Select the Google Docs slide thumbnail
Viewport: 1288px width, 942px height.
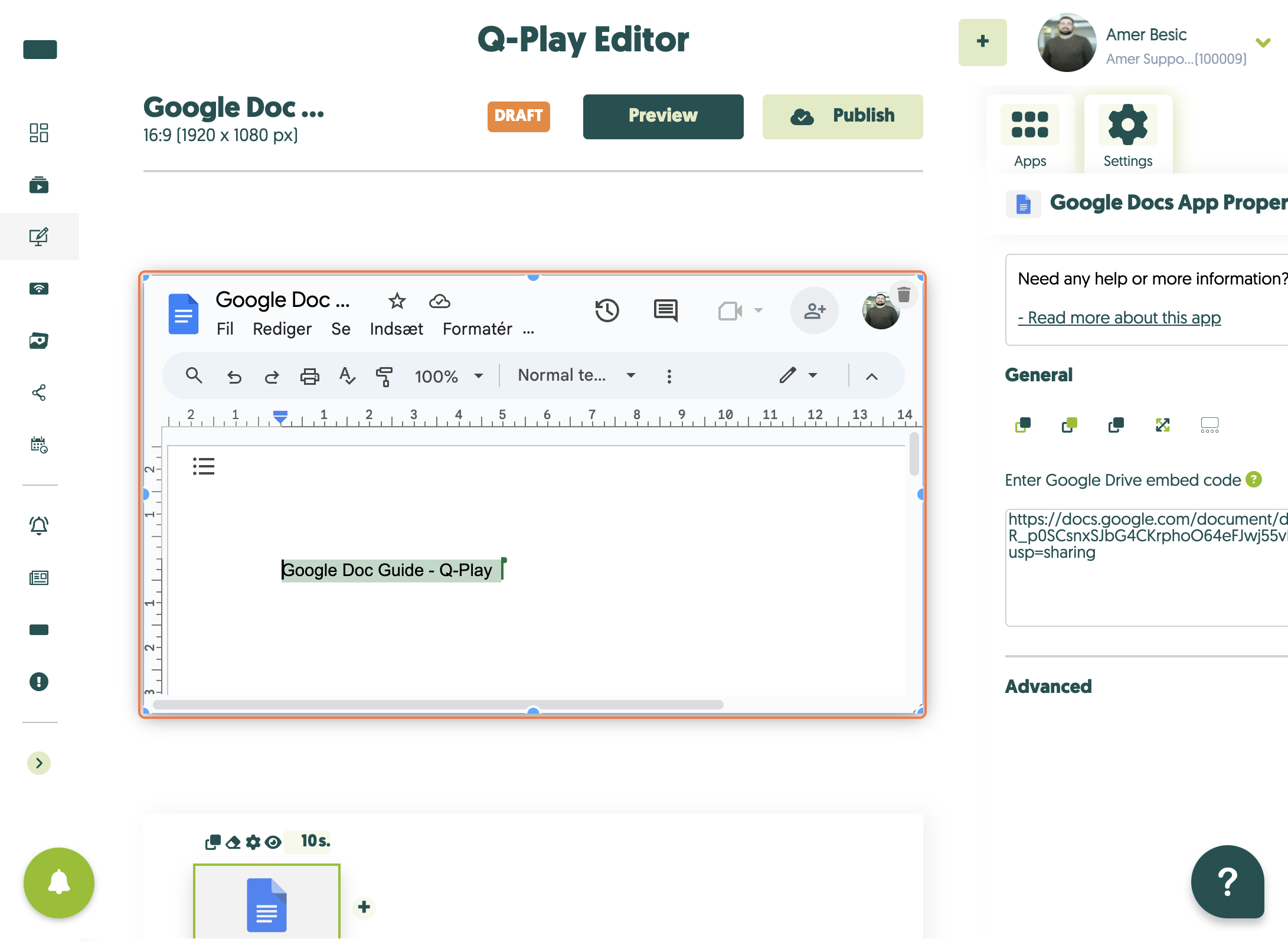point(267,902)
